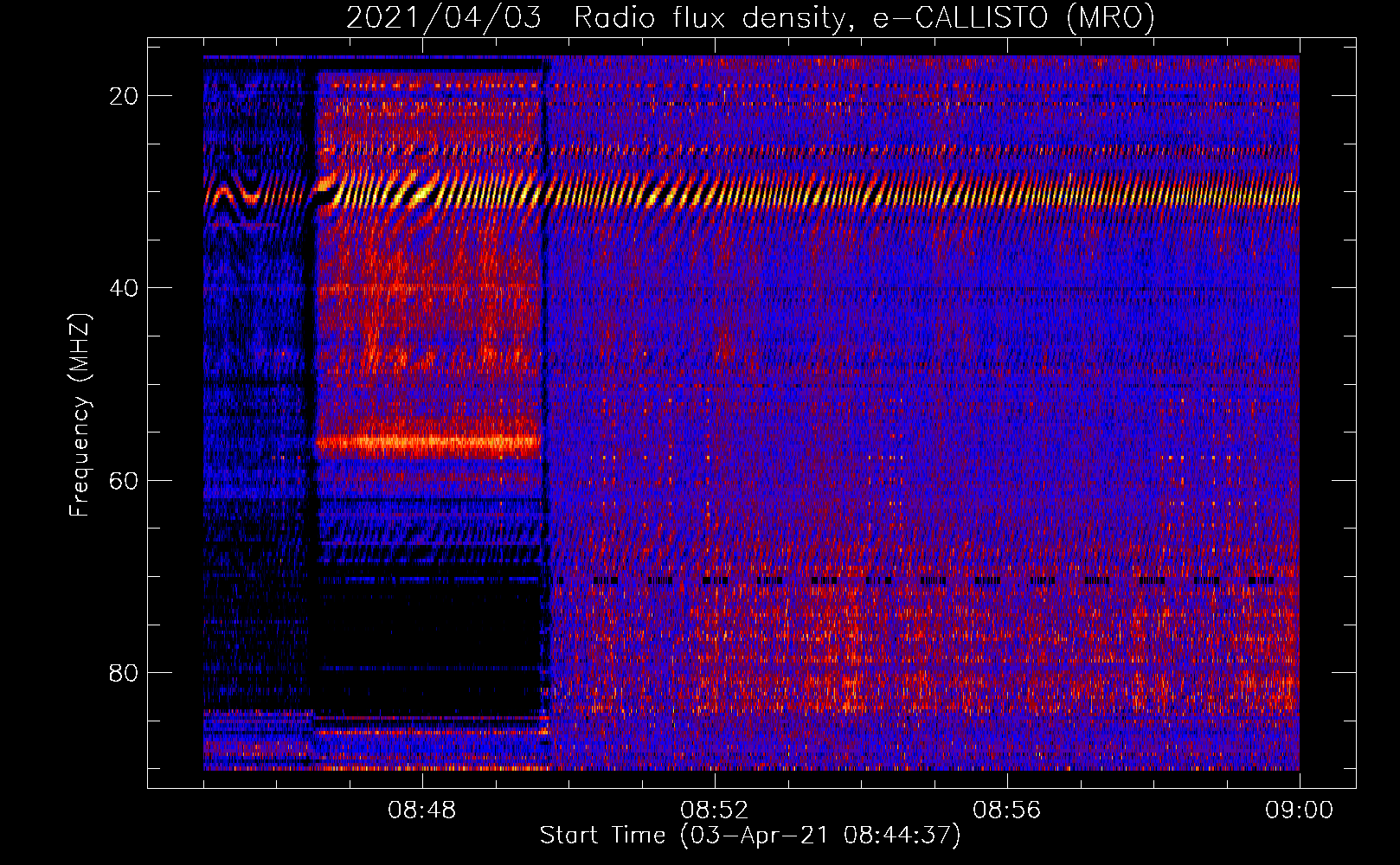The width and height of the screenshot is (1400, 865).
Task: Click the 'Start Time (03-Apr-21 08:44:37)' axis label
Action: 750,836
